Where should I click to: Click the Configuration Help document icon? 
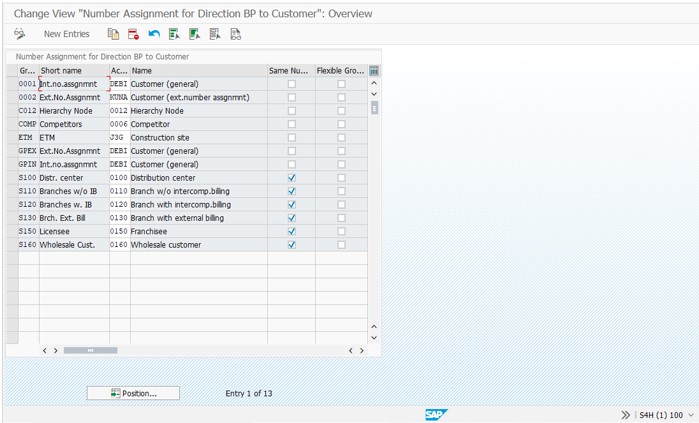(236, 34)
